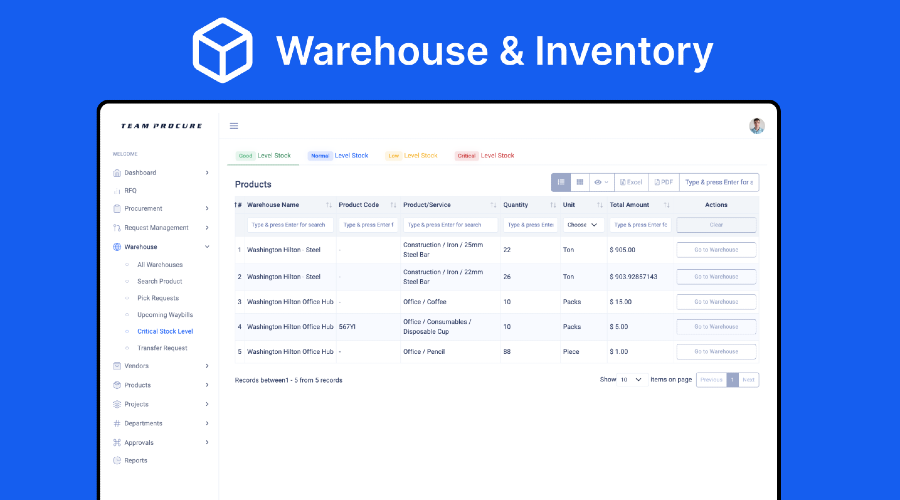The height and width of the screenshot is (500, 900).
Task: Open Upcoming Waybills submenu item
Action: 165,315
